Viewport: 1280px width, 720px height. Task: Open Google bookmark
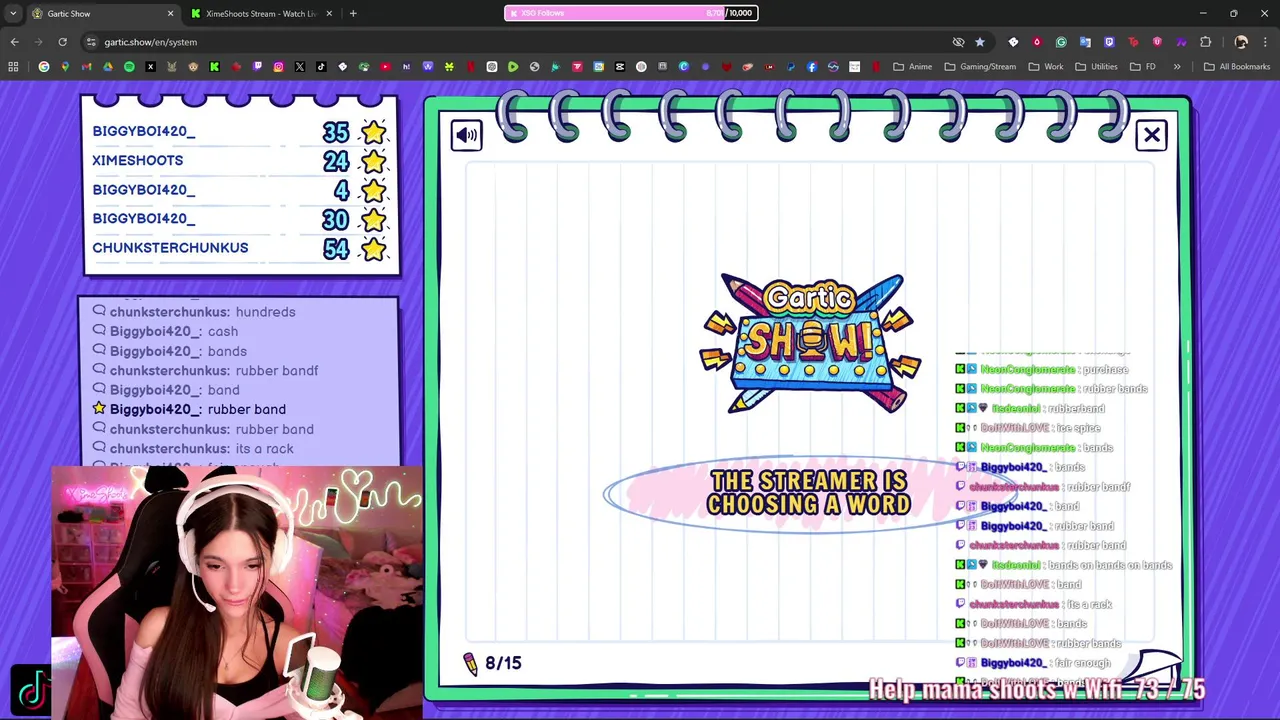(44, 67)
